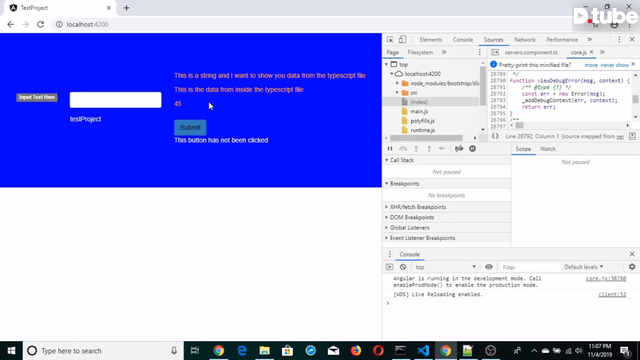Open polyfills.js in file tree
The height and width of the screenshot is (360, 640).
[x=422, y=121]
